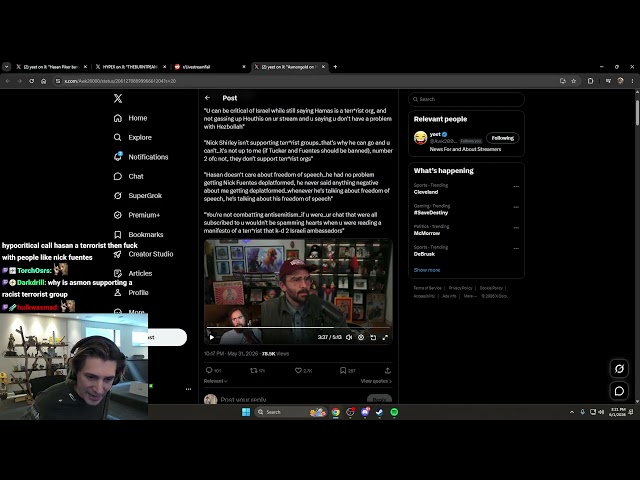Viewport: 640px width, 480px height.
Task: Open the #SaveDestiny trending topic
Action: click(431, 213)
